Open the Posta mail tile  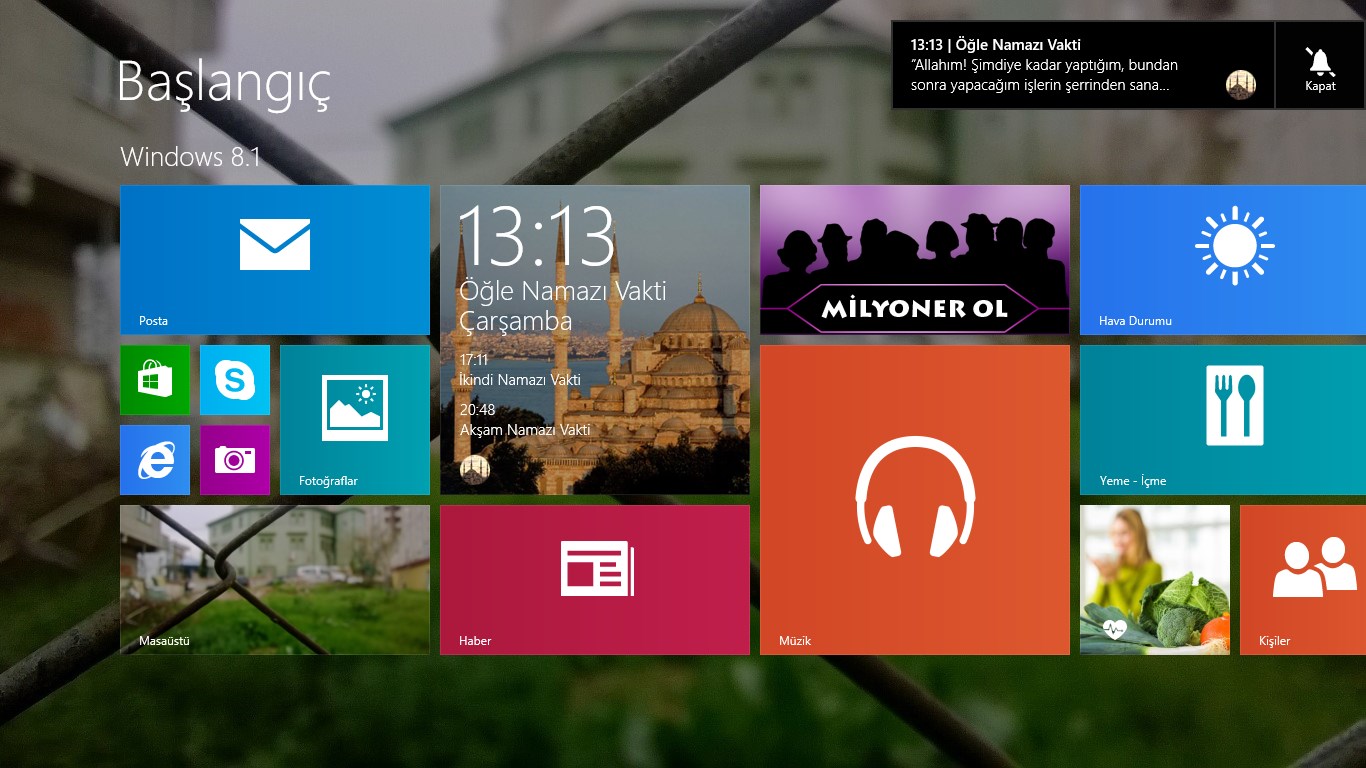[x=274, y=259]
